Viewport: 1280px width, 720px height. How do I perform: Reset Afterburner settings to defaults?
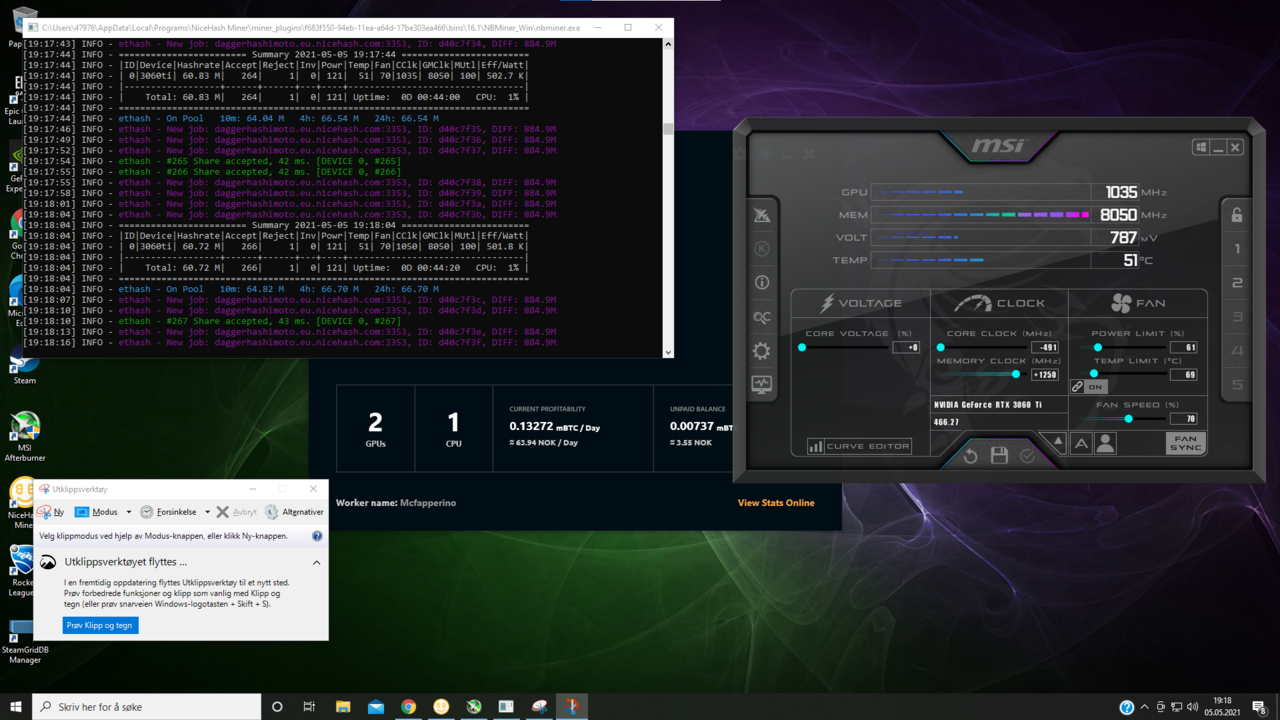(969, 456)
